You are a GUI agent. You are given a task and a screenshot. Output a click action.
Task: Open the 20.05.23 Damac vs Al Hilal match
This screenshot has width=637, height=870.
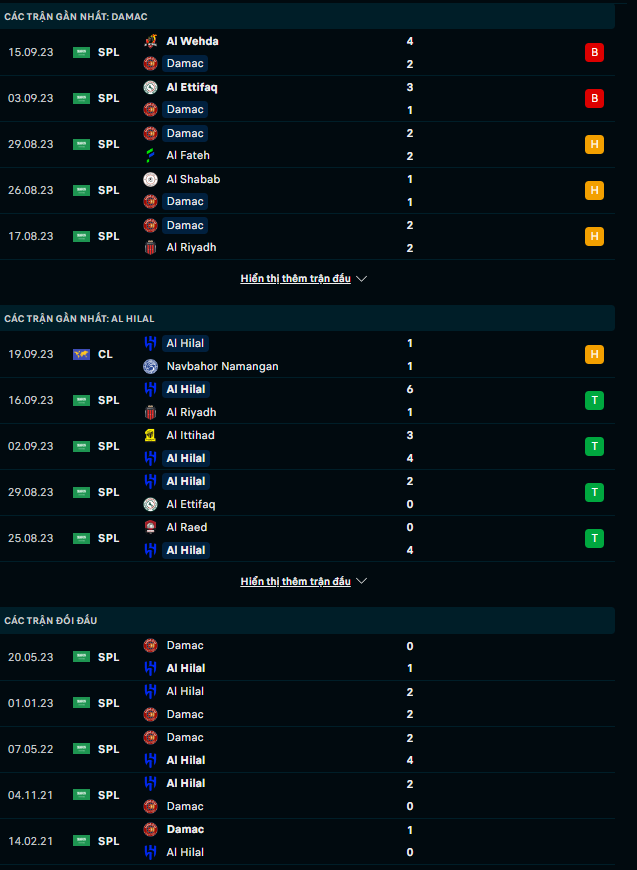[x=300, y=657]
